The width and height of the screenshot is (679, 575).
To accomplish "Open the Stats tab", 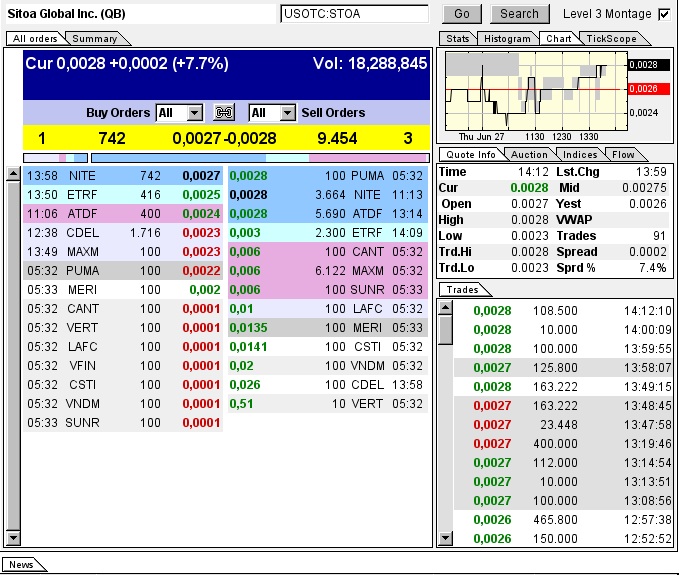I will tap(458, 39).
